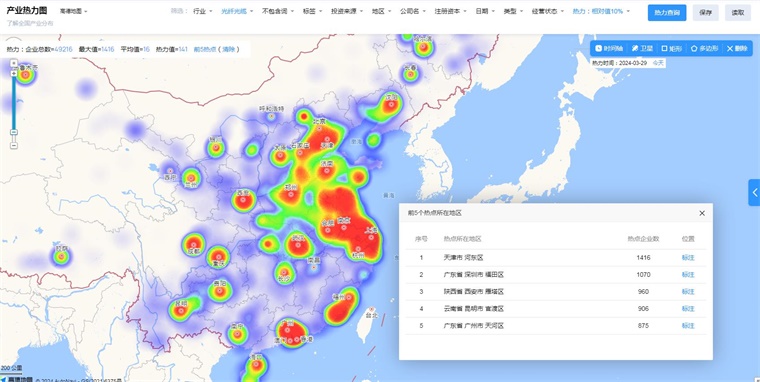Click the 清除 clear link
This screenshot has width=760, height=382.
pyautogui.click(x=228, y=49)
